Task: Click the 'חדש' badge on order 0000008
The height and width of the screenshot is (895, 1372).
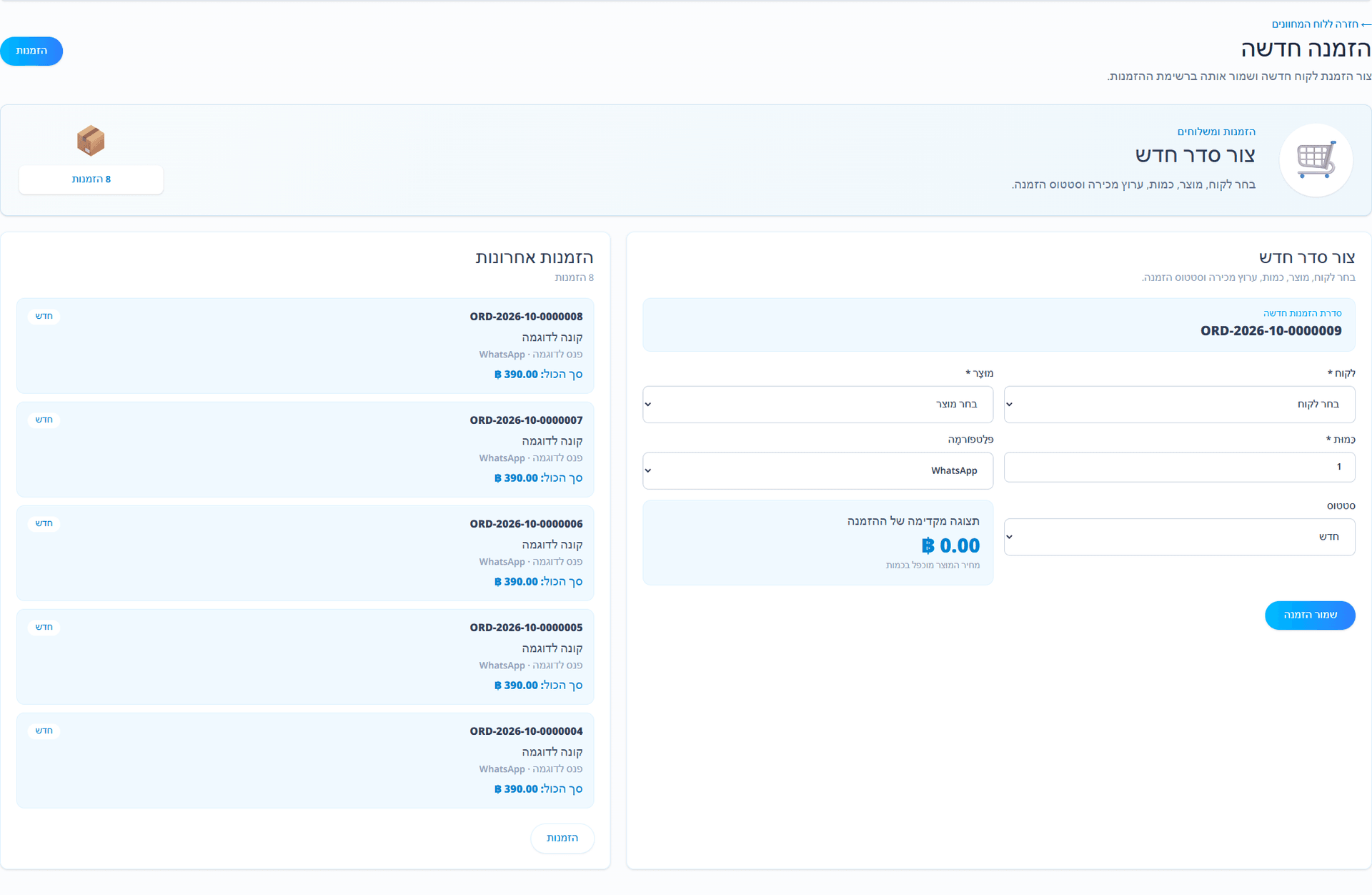Action: [x=44, y=316]
